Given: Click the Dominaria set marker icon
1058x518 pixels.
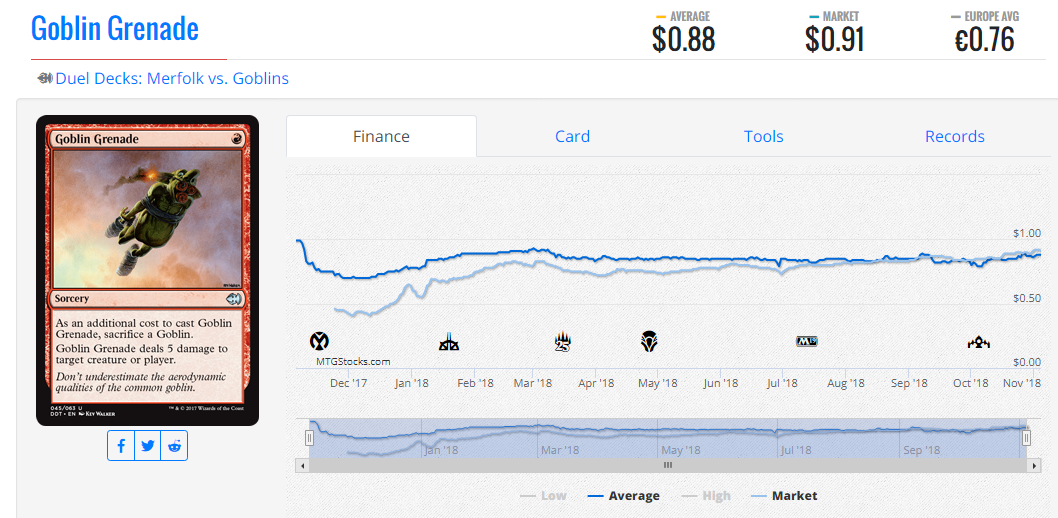Looking at the screenshot, I should coord(650,341).
